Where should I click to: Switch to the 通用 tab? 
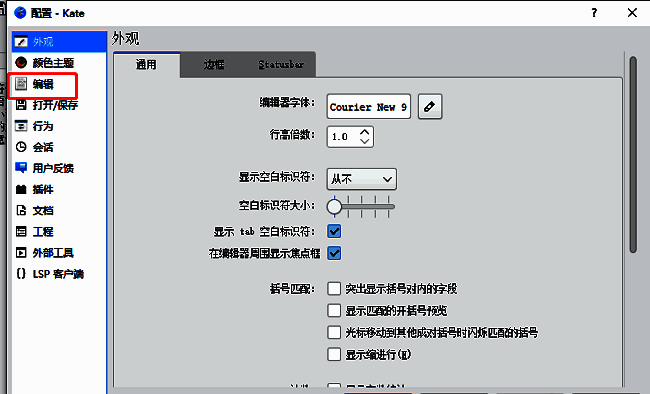click(x=146, y=65)
